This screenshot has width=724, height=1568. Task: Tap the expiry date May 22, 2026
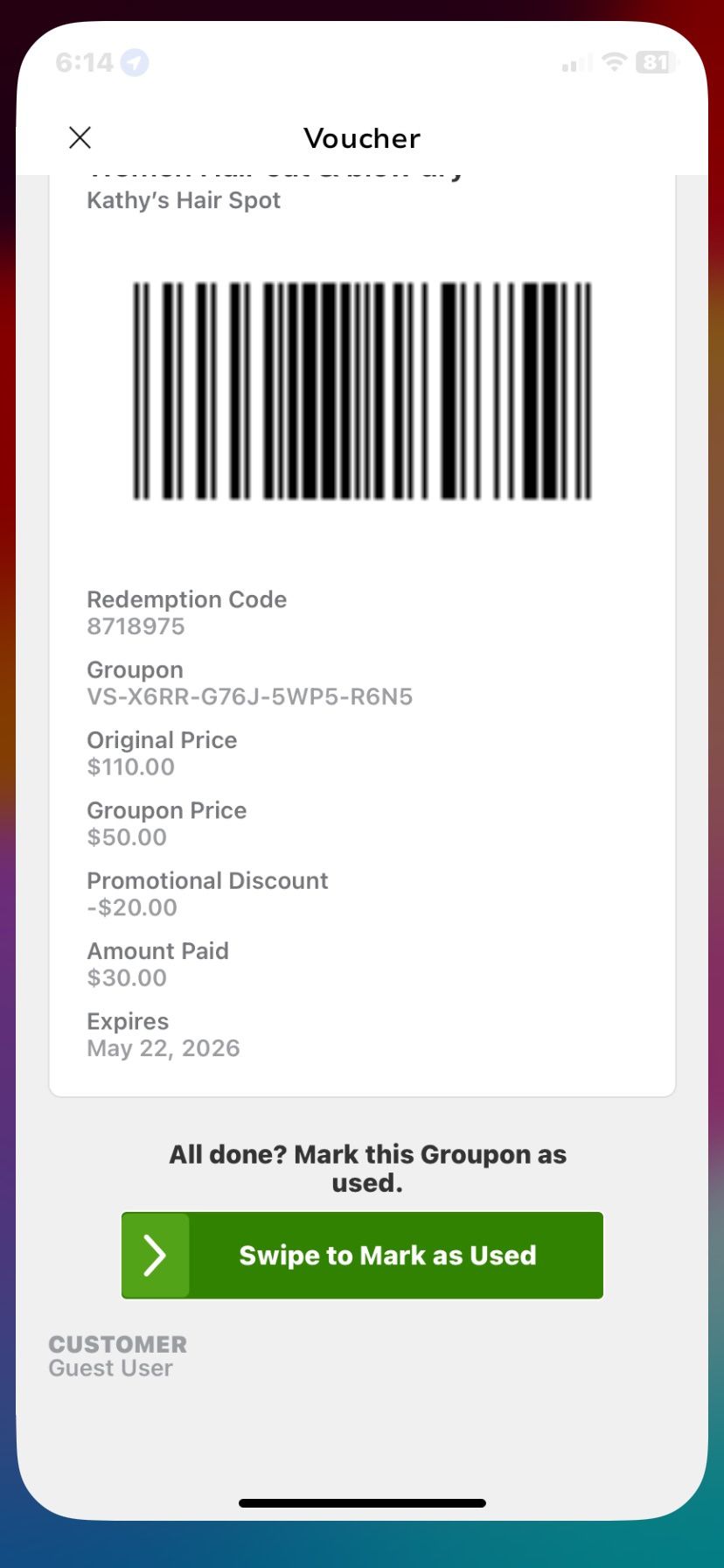tap(164, 1048)
